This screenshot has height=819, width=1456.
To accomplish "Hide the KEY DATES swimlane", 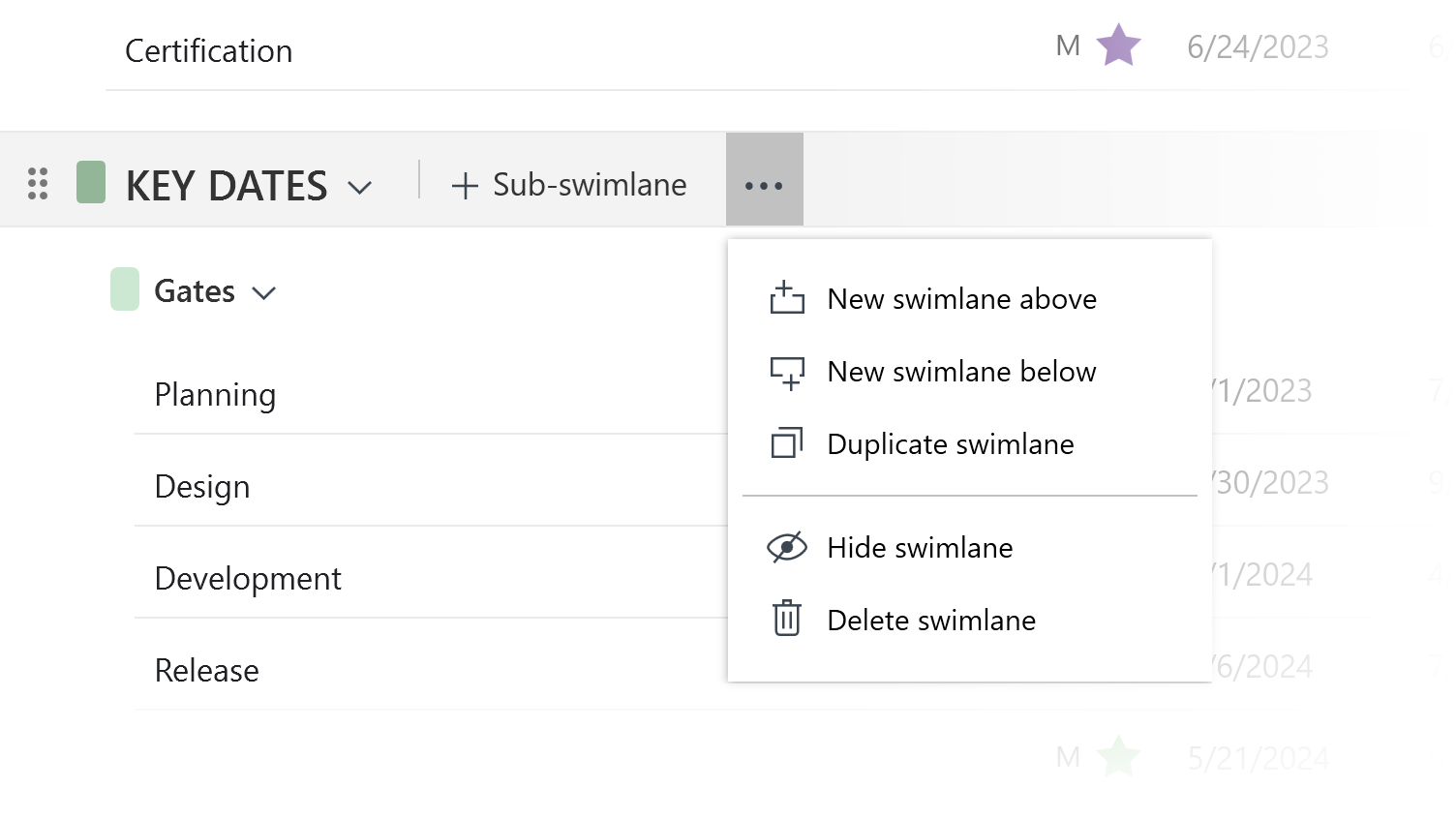I will [920, 547].
